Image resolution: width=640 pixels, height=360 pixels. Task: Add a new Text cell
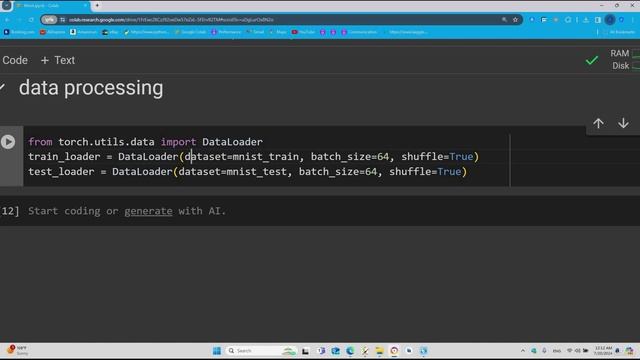click(x=58, y=60)
